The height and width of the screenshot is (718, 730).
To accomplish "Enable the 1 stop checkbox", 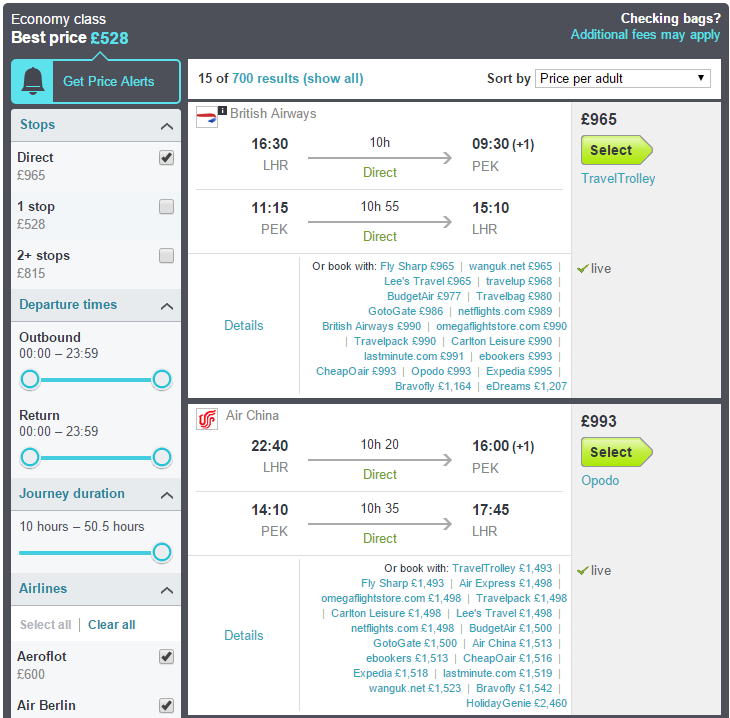I will pyautogui.click(x=166, y=207).
